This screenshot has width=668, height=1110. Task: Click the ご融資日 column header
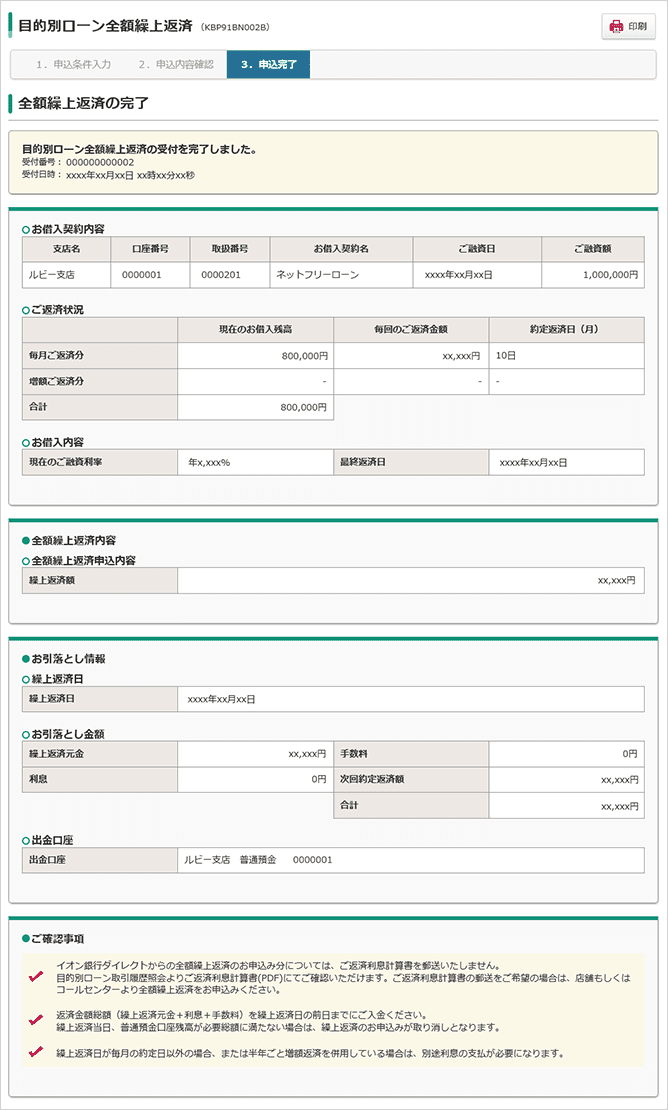click(477, 249)
